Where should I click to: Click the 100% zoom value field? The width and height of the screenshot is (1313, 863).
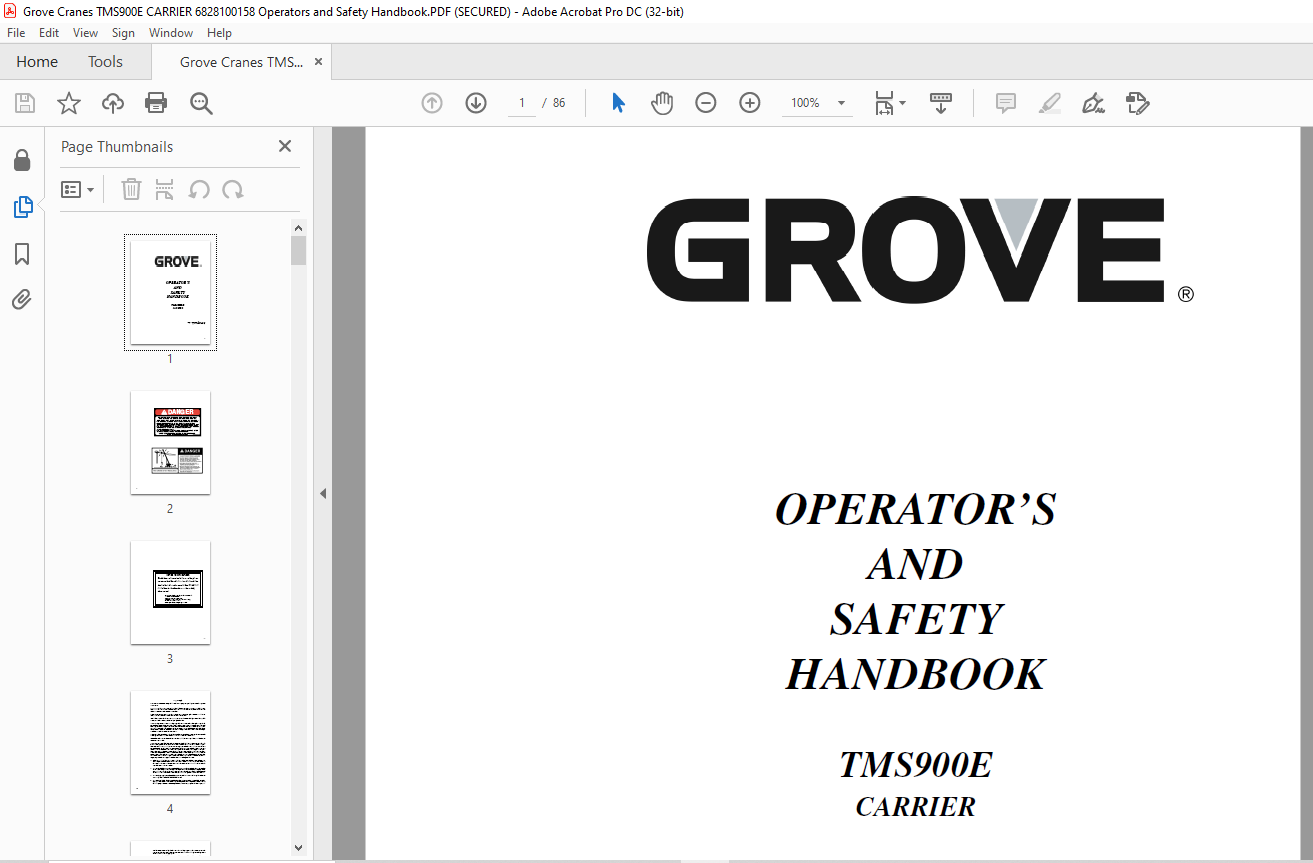pos(806,103)
